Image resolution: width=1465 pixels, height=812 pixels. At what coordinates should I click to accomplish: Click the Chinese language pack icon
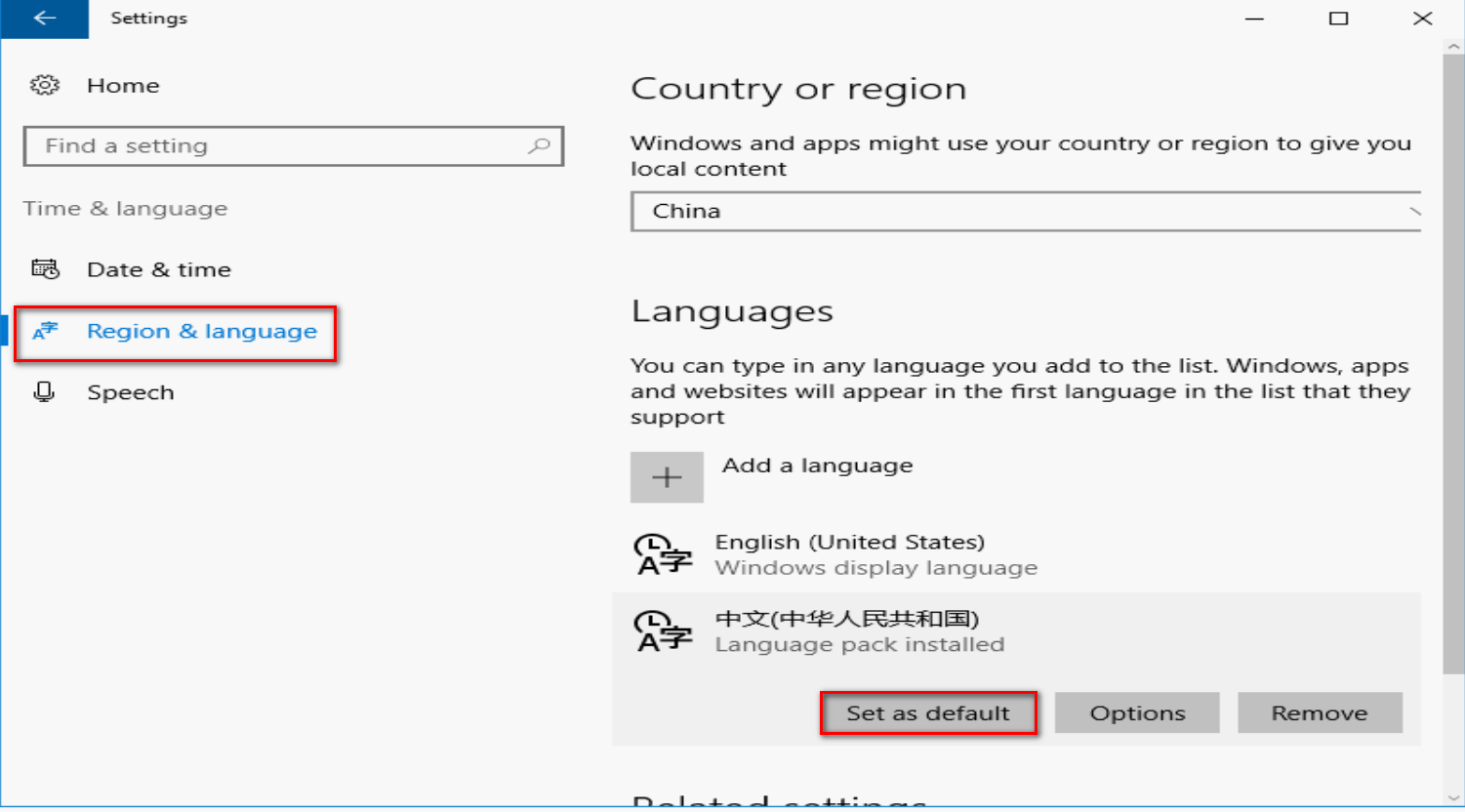click(664, 631)
